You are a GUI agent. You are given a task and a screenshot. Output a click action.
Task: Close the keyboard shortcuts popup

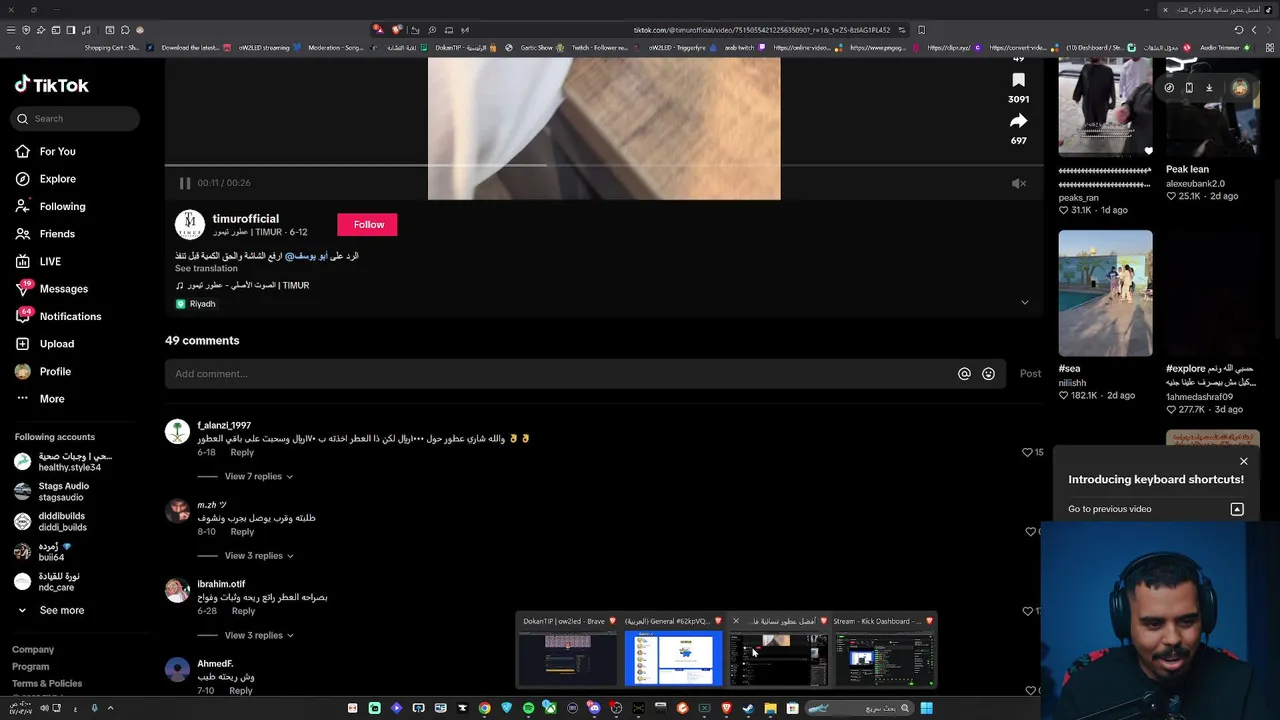1244,462
